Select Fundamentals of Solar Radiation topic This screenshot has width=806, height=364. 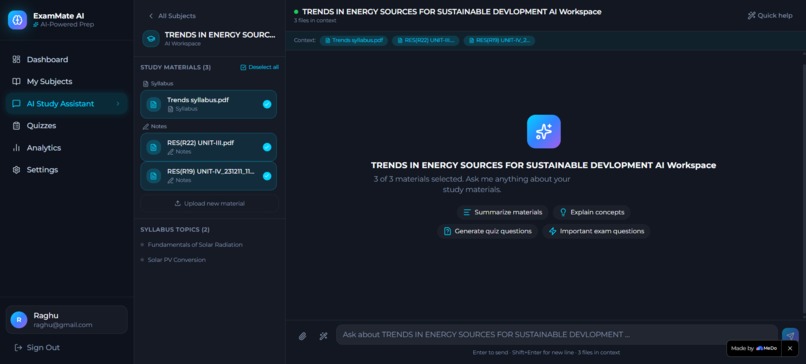(x=195, y=245)
